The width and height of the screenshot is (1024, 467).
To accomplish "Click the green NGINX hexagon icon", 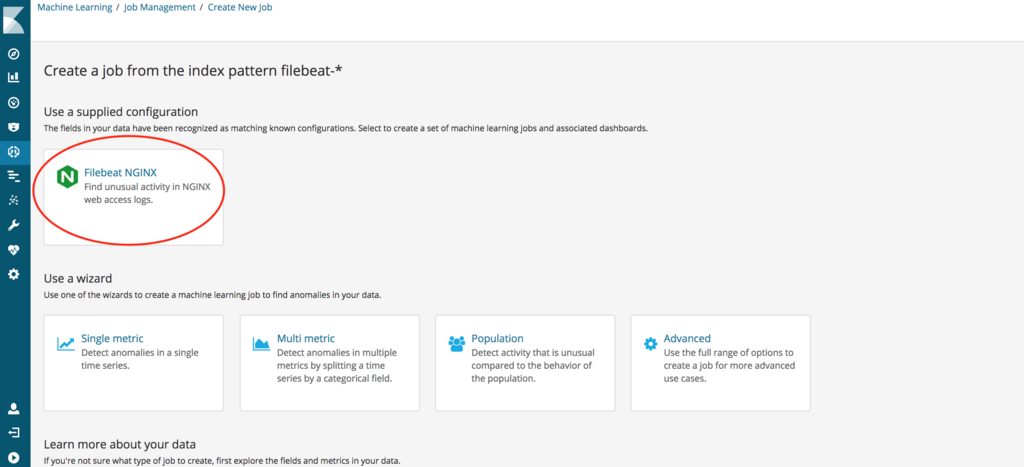I will (67, 178).
